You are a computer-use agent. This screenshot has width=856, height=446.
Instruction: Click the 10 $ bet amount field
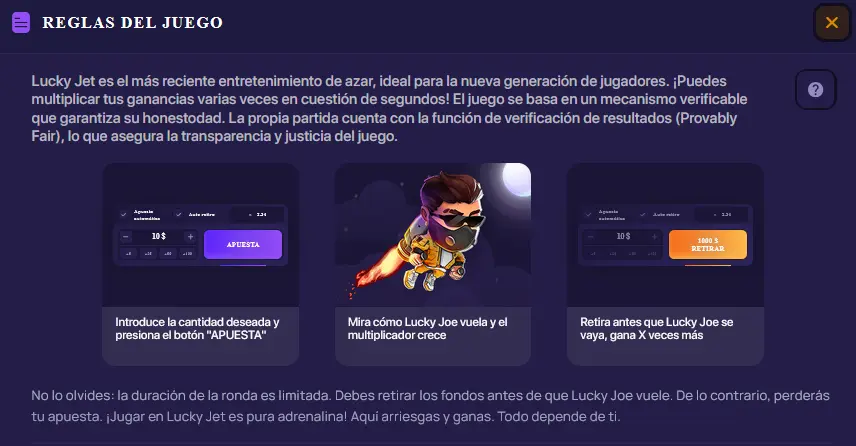tap(158, 236)
